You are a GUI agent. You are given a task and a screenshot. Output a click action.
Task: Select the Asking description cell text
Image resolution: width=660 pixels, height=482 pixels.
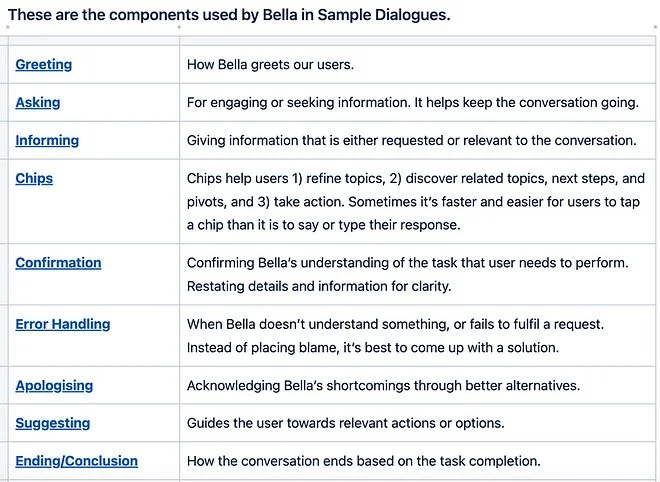point(412,103)
